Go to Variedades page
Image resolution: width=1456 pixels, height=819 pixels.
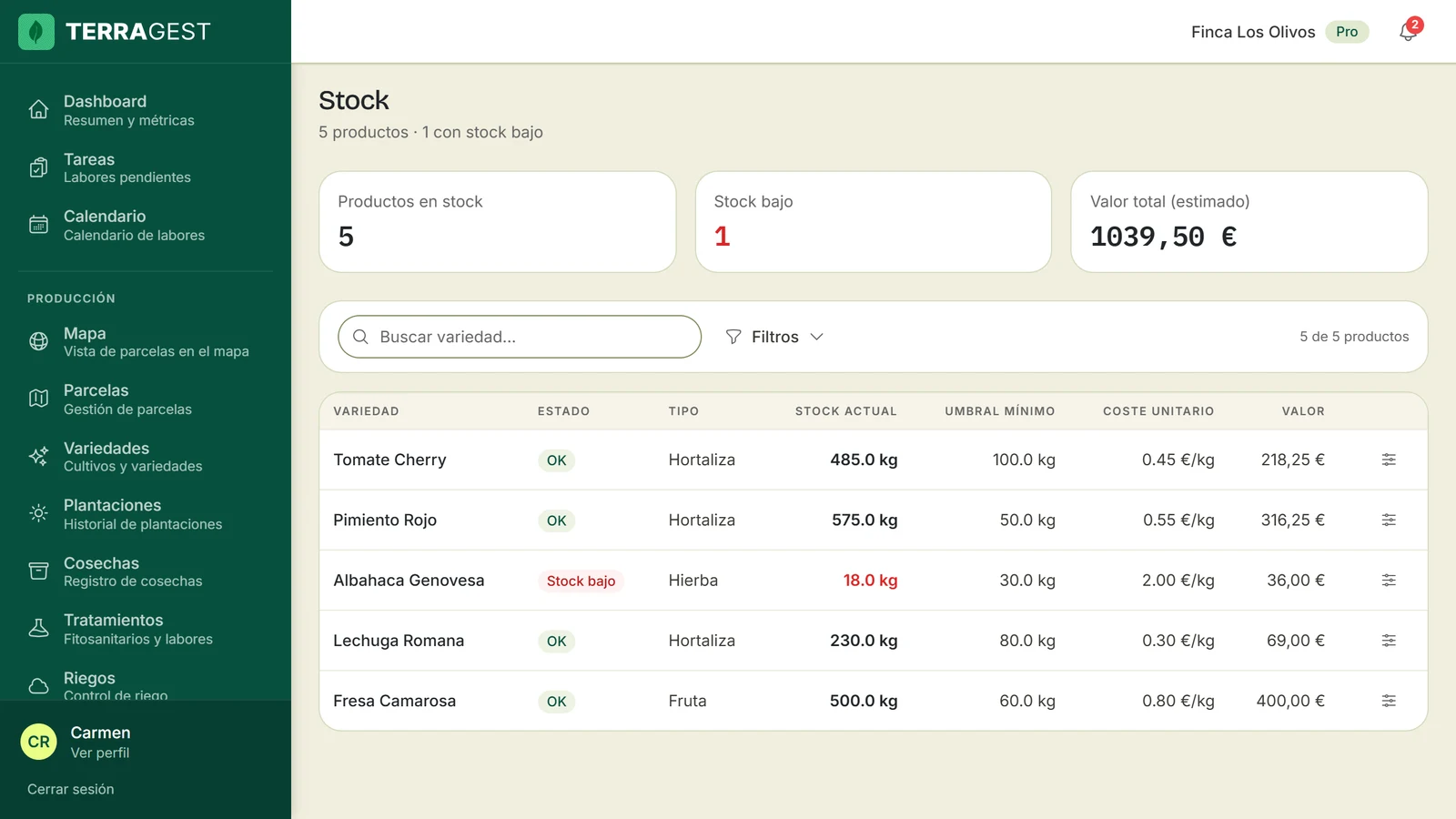(x=146, y=456)
